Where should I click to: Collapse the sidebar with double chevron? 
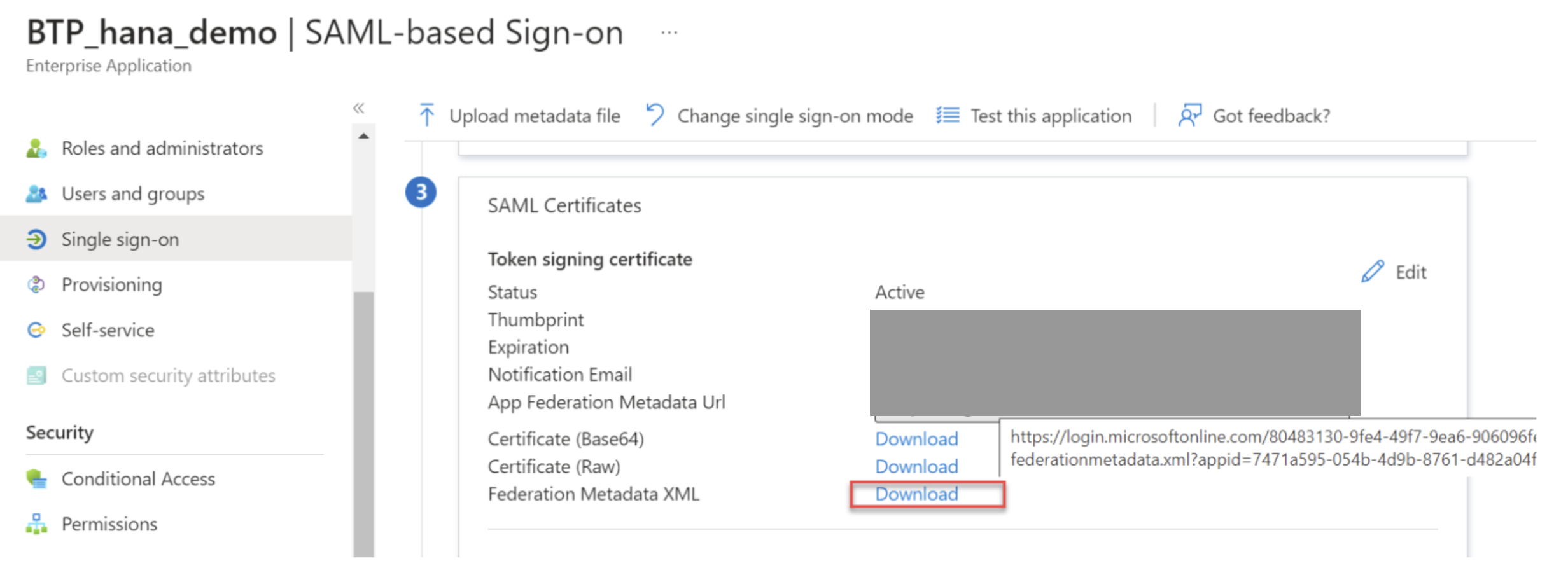tap(359, 108)
